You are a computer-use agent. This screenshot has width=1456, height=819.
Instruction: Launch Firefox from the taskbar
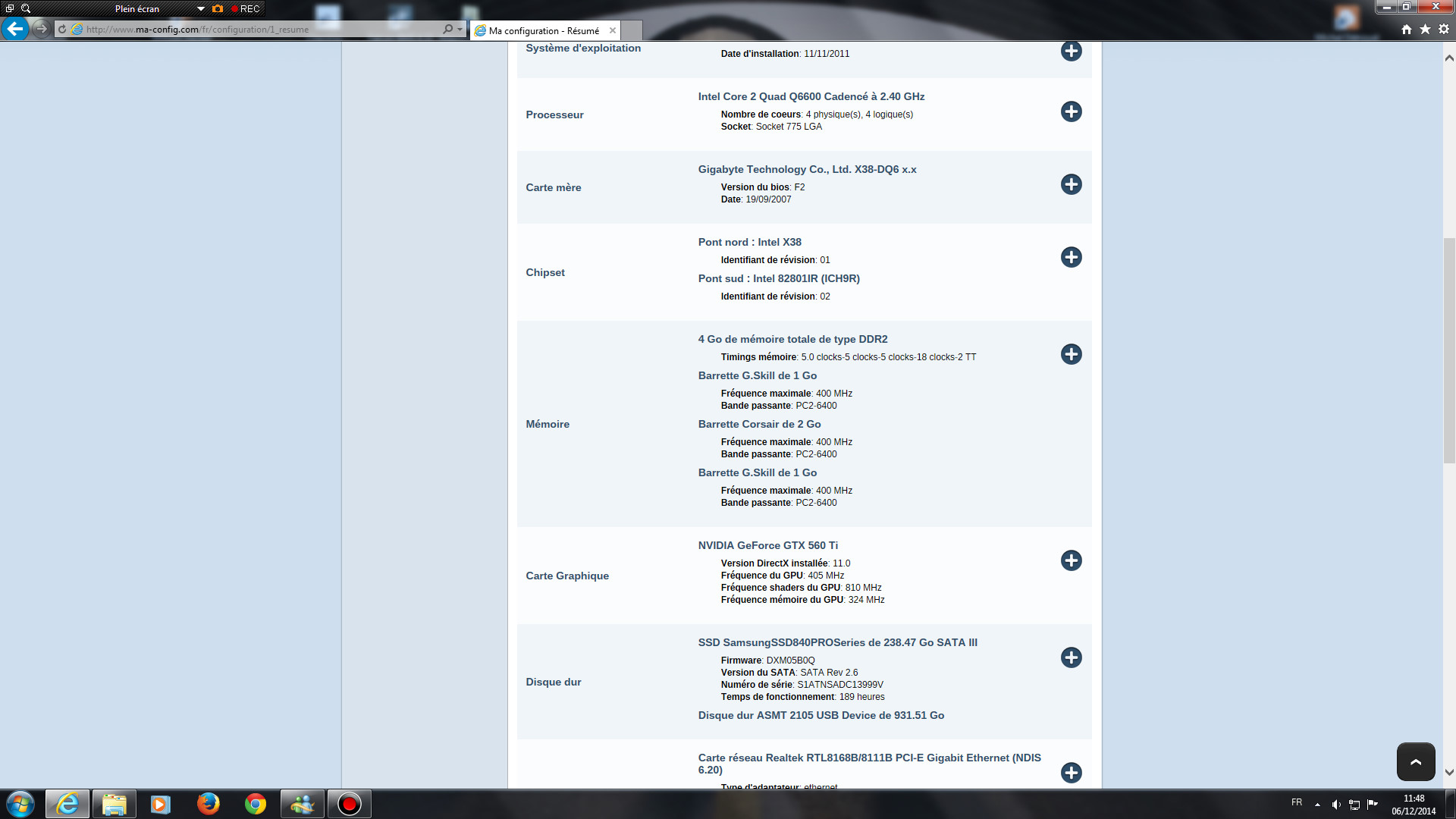click(208, 804)
